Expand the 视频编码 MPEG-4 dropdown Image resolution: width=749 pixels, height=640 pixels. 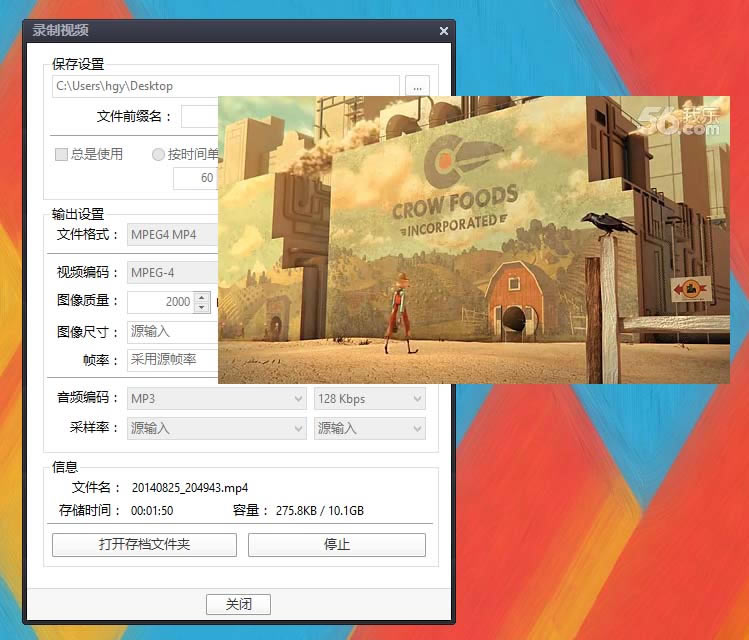click(x=172, y=272)
